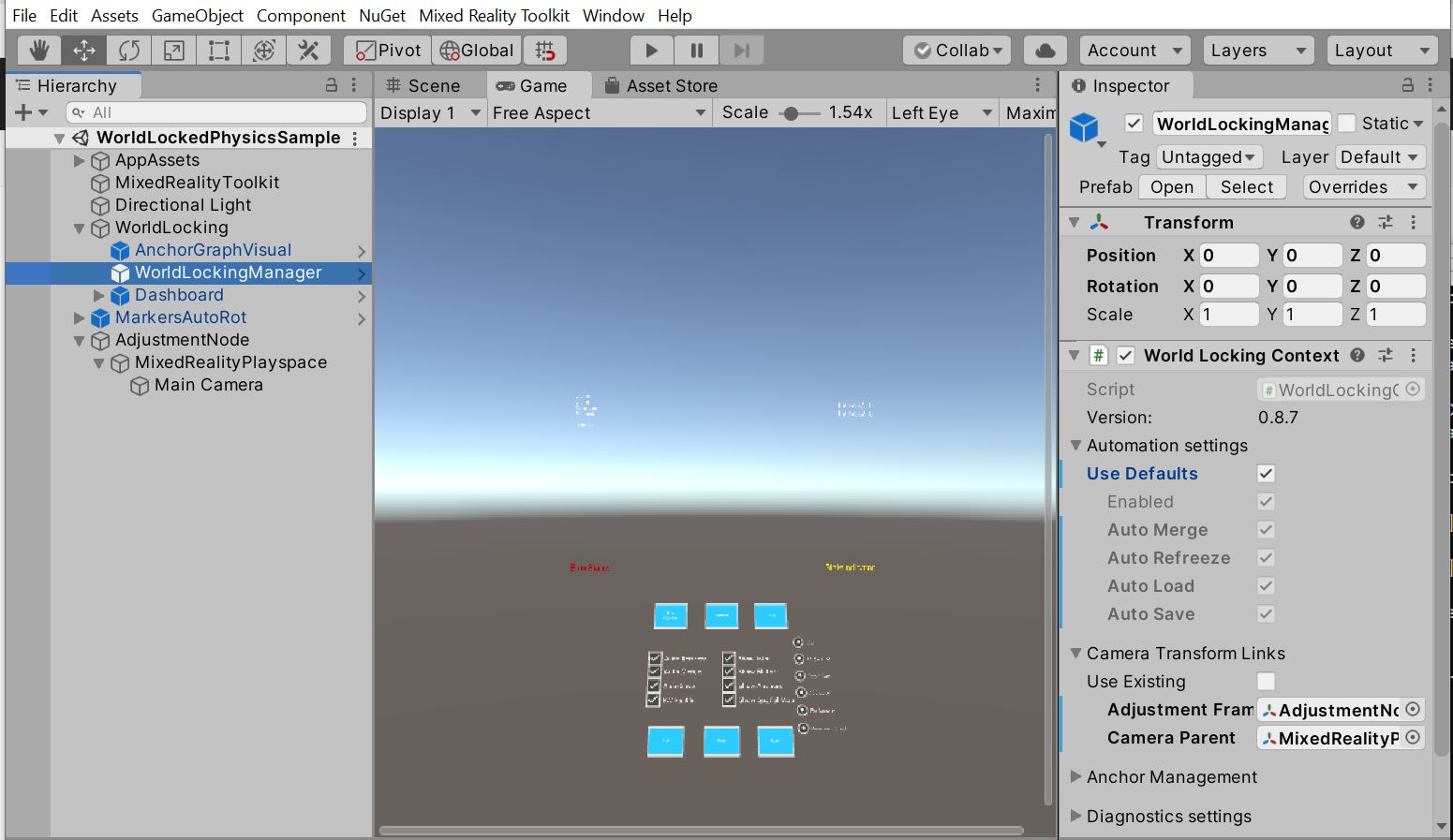Enable the Use Existing checkbox
This screenshot has height=840, width=1453.
(x=1266, y=681)
